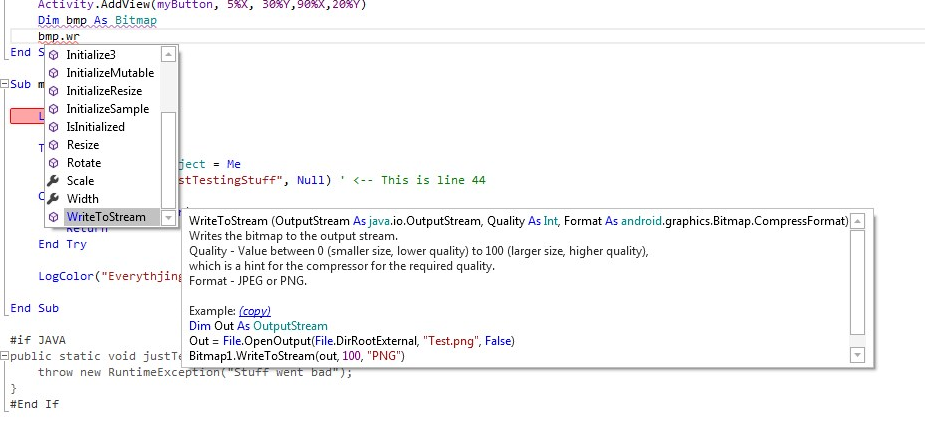Select InitializeSample method suggestion
Screen dimensions: 925x425
click(108, 109)
